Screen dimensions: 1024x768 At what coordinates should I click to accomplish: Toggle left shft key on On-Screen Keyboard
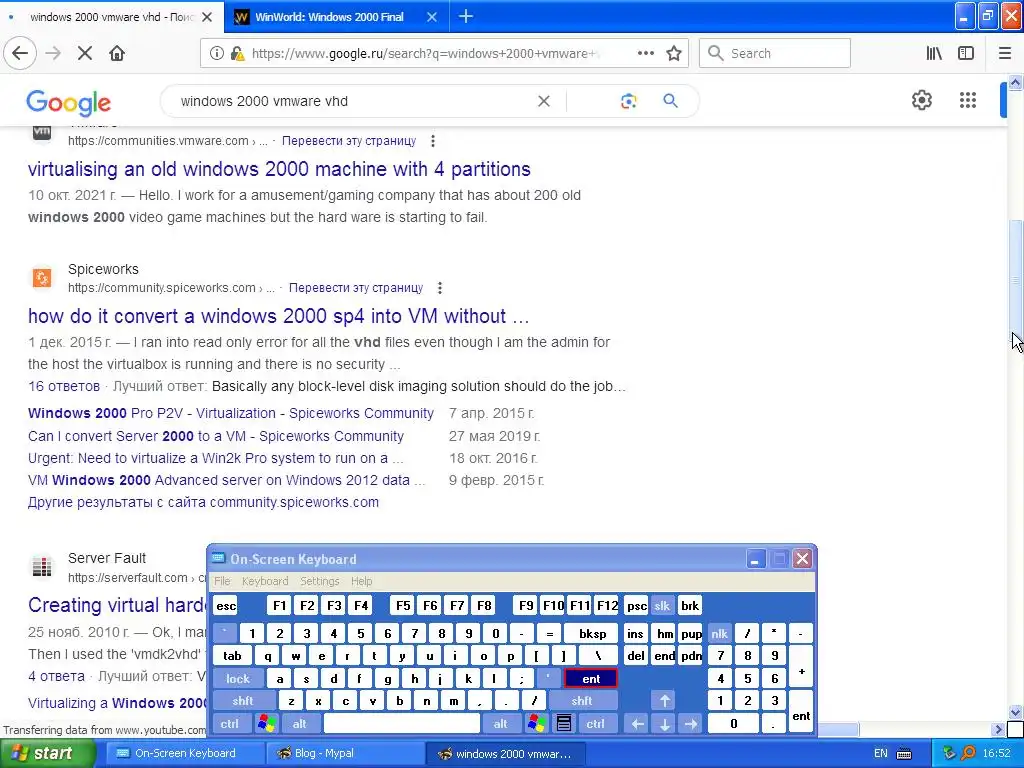pos(243,701)
